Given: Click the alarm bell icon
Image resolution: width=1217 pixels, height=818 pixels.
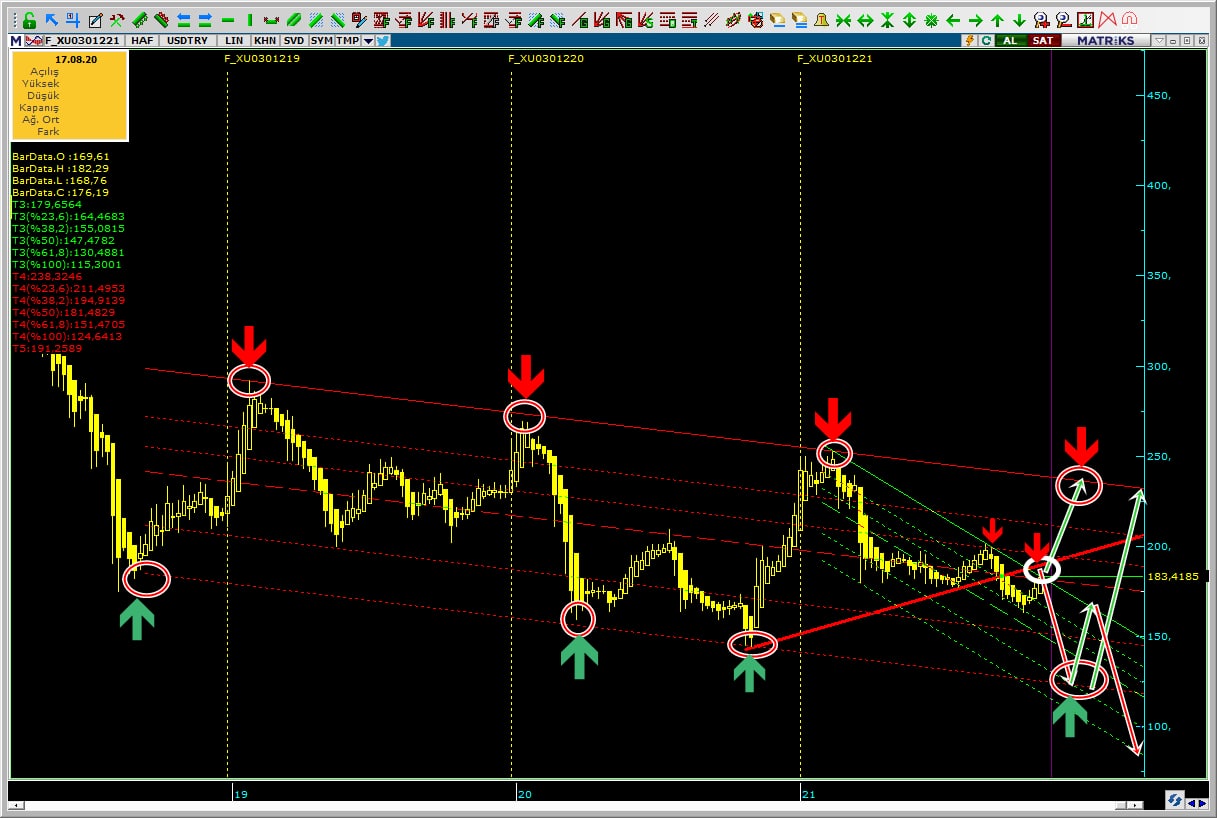Looking at the screenshot, I should [821, 20].
